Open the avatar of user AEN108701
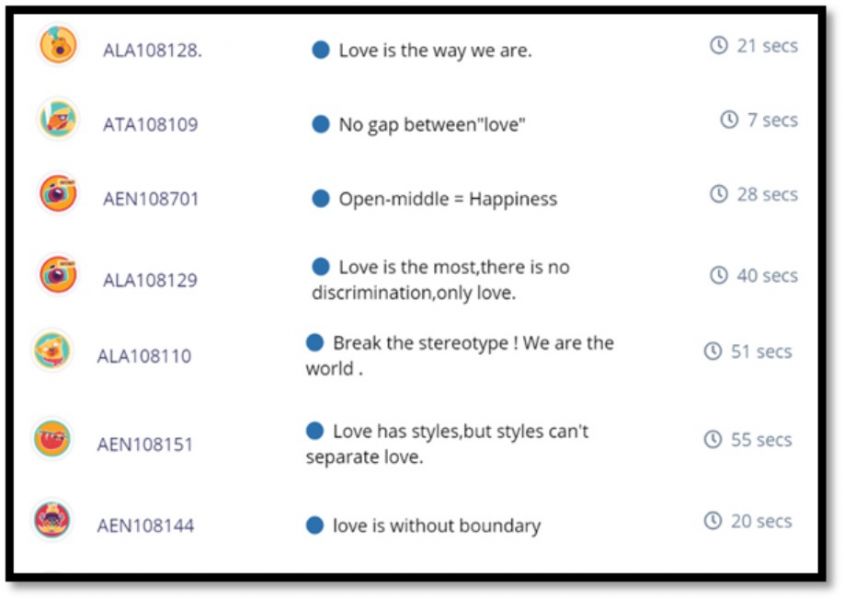This screenshot has width=844, height=600. click(x=58, y=193)
